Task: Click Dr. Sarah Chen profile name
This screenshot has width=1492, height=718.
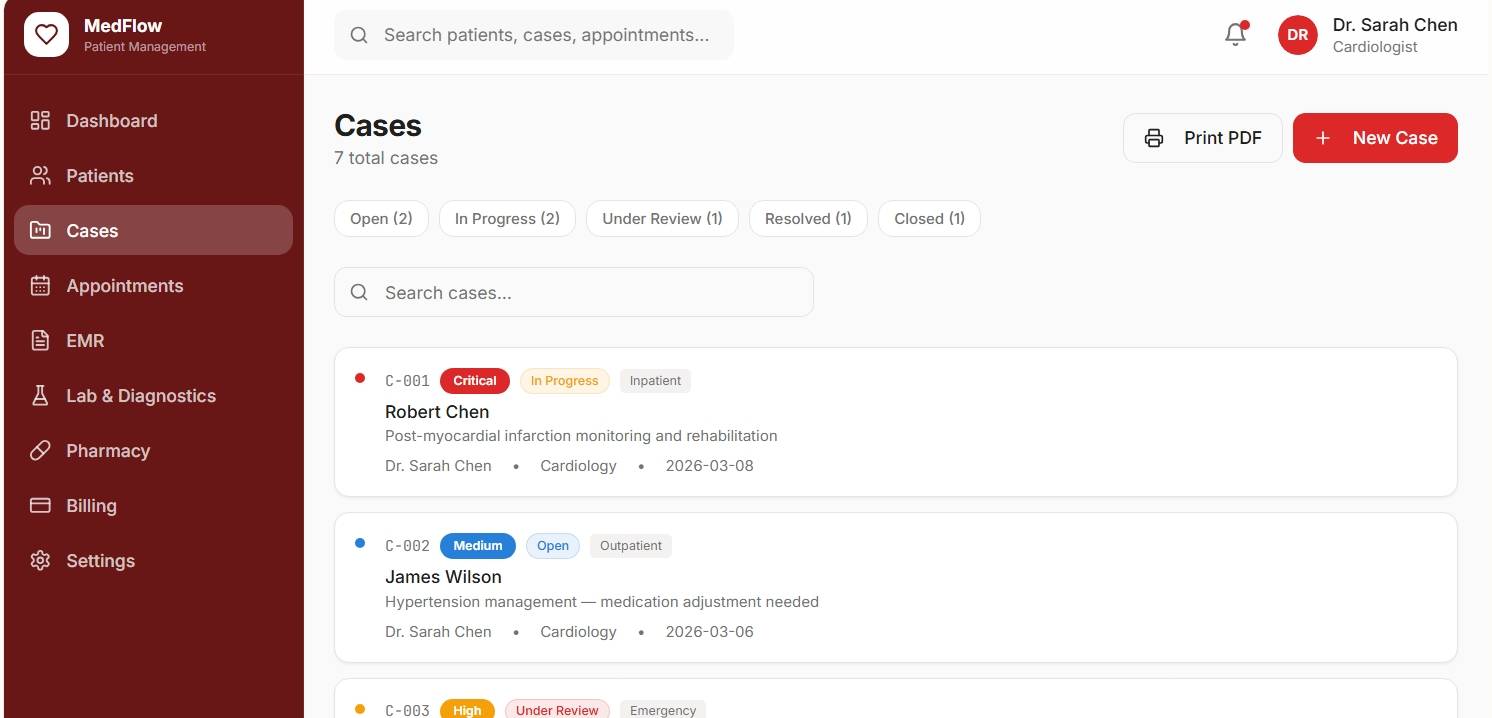Action: pyautogui.click(x=1395, y=25)
